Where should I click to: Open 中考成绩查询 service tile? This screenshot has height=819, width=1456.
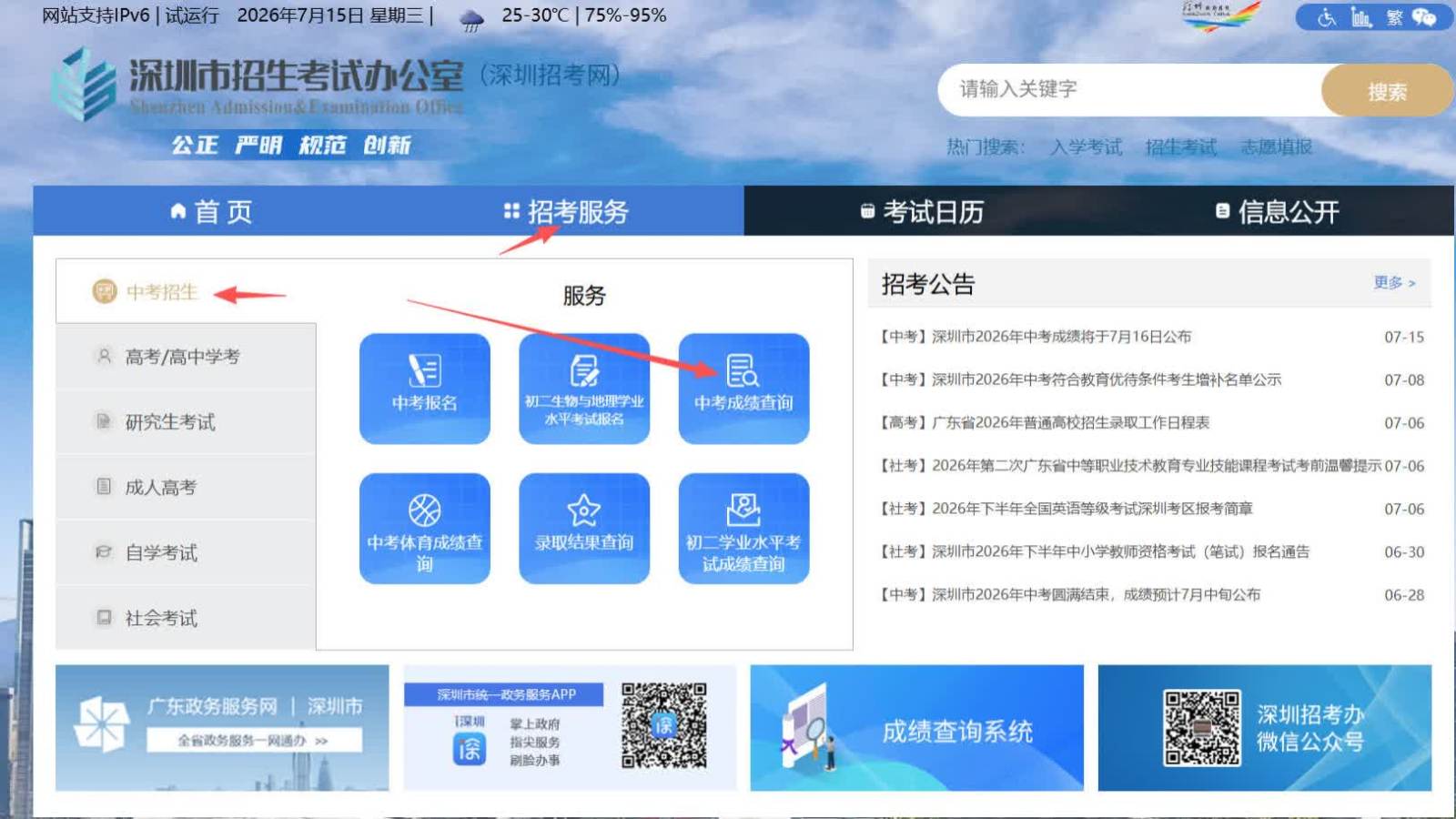(743, 389)
